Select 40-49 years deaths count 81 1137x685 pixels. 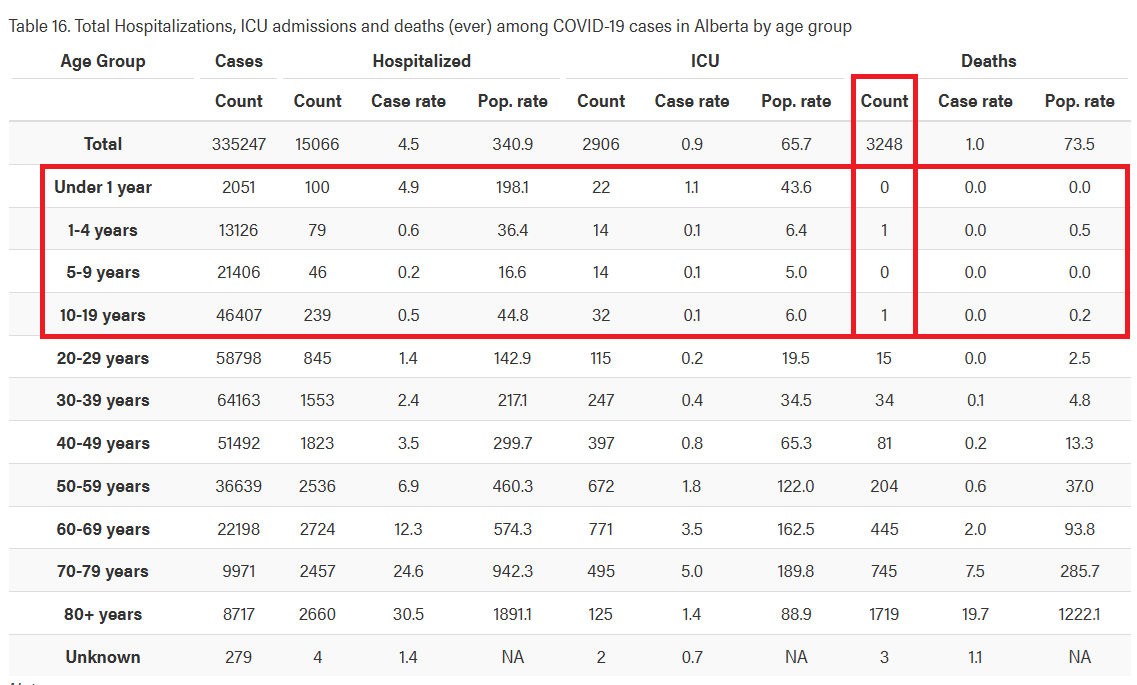click(884, 443)
